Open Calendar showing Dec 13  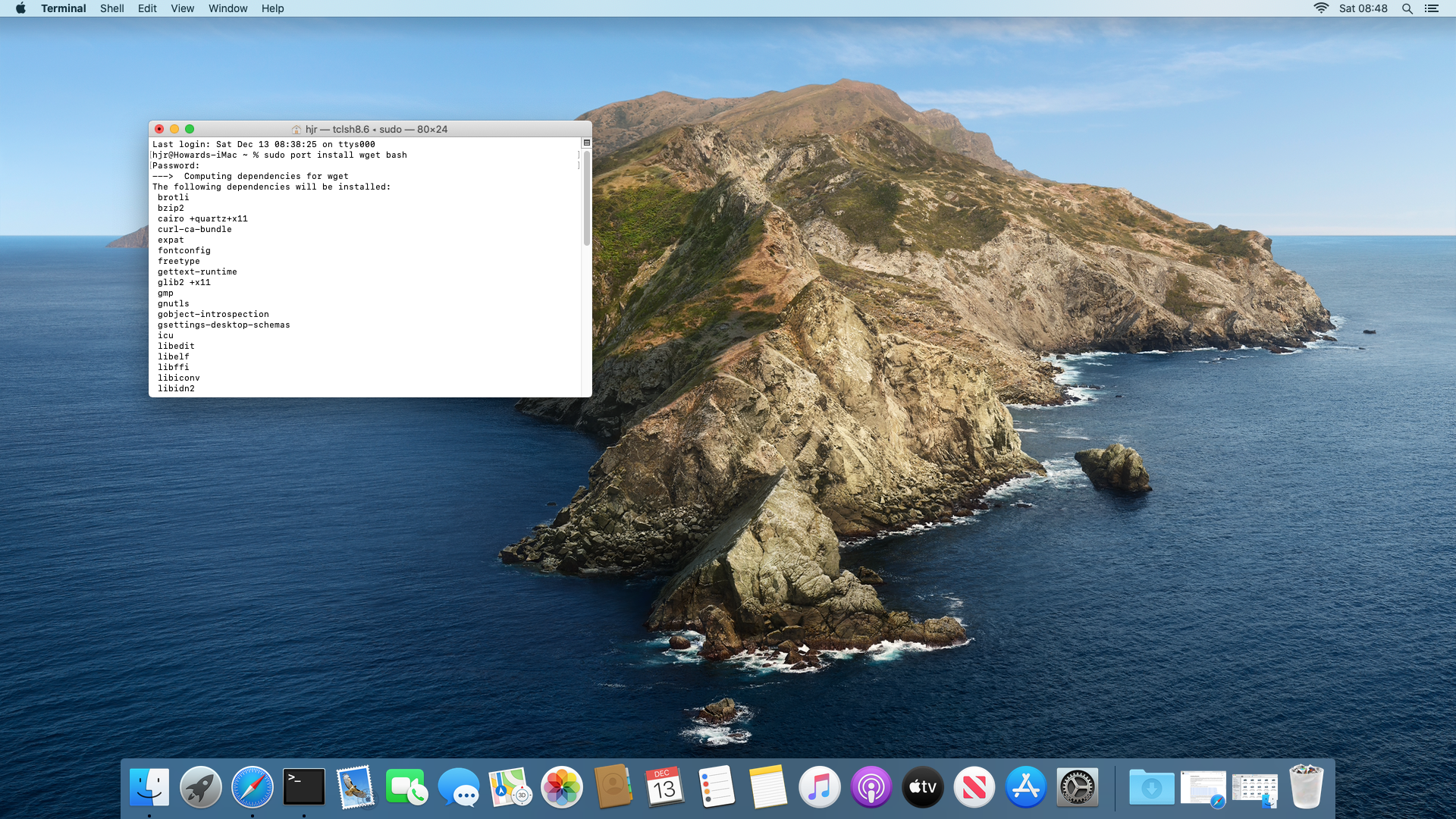665,788
